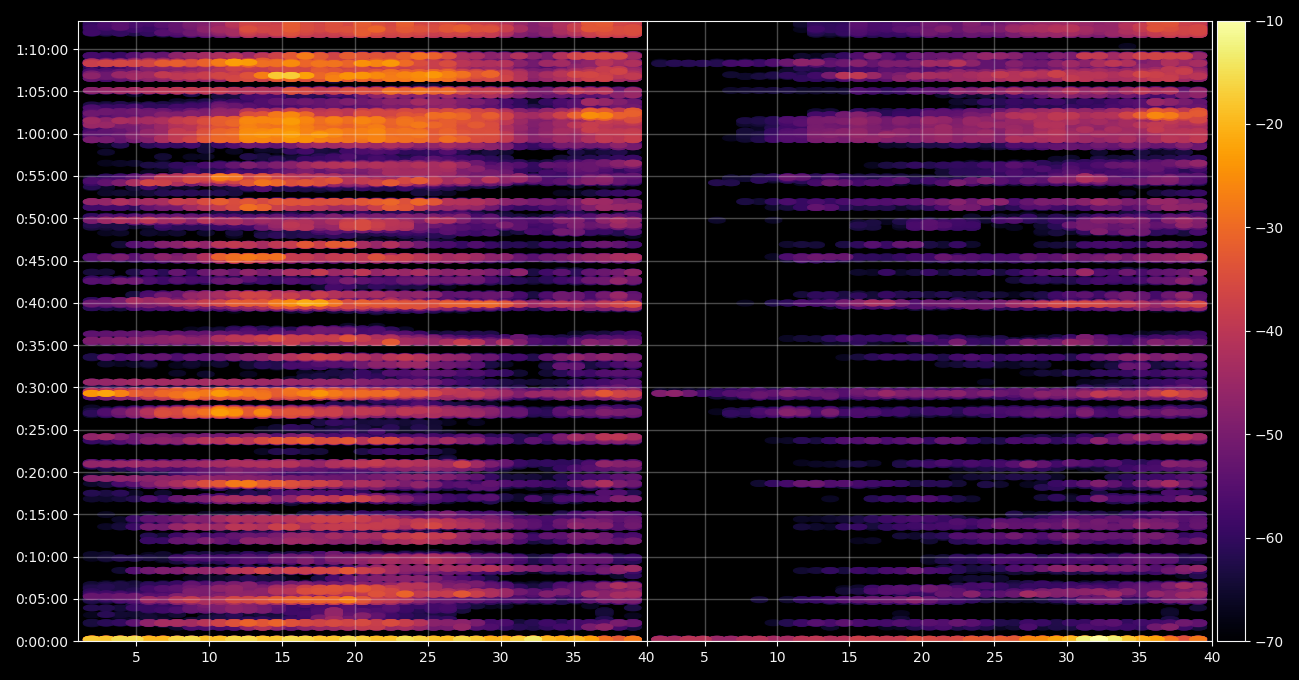
Task: Select the −50 colorbar tick label
Action: coord(1269,435)
